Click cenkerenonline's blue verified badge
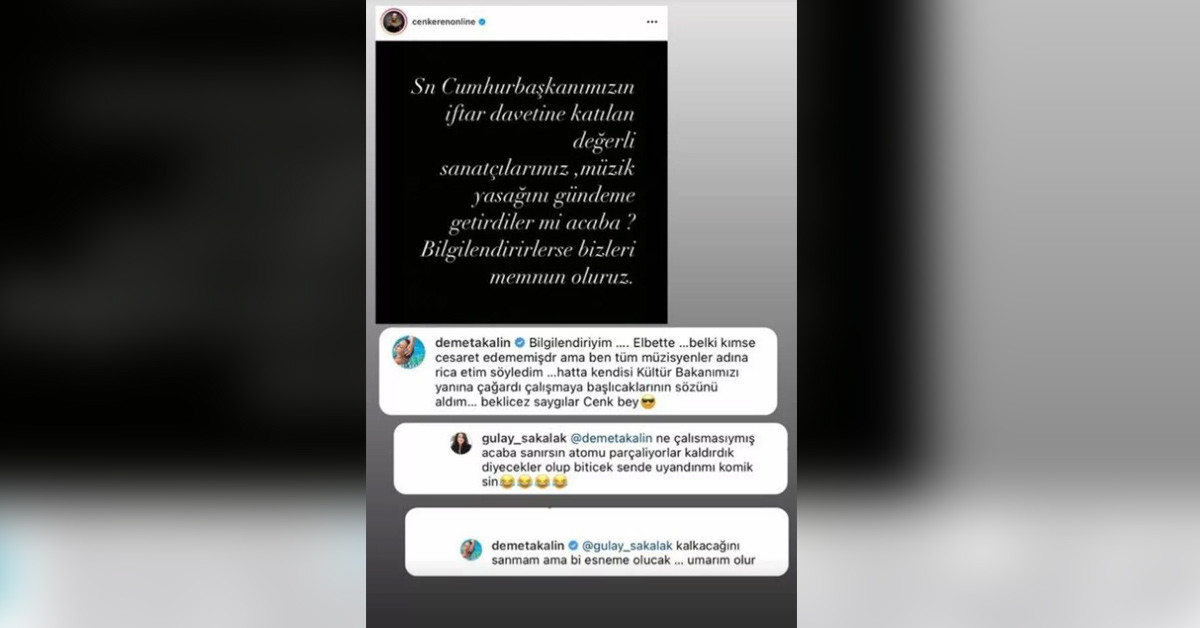 click(x=483, y=21)
